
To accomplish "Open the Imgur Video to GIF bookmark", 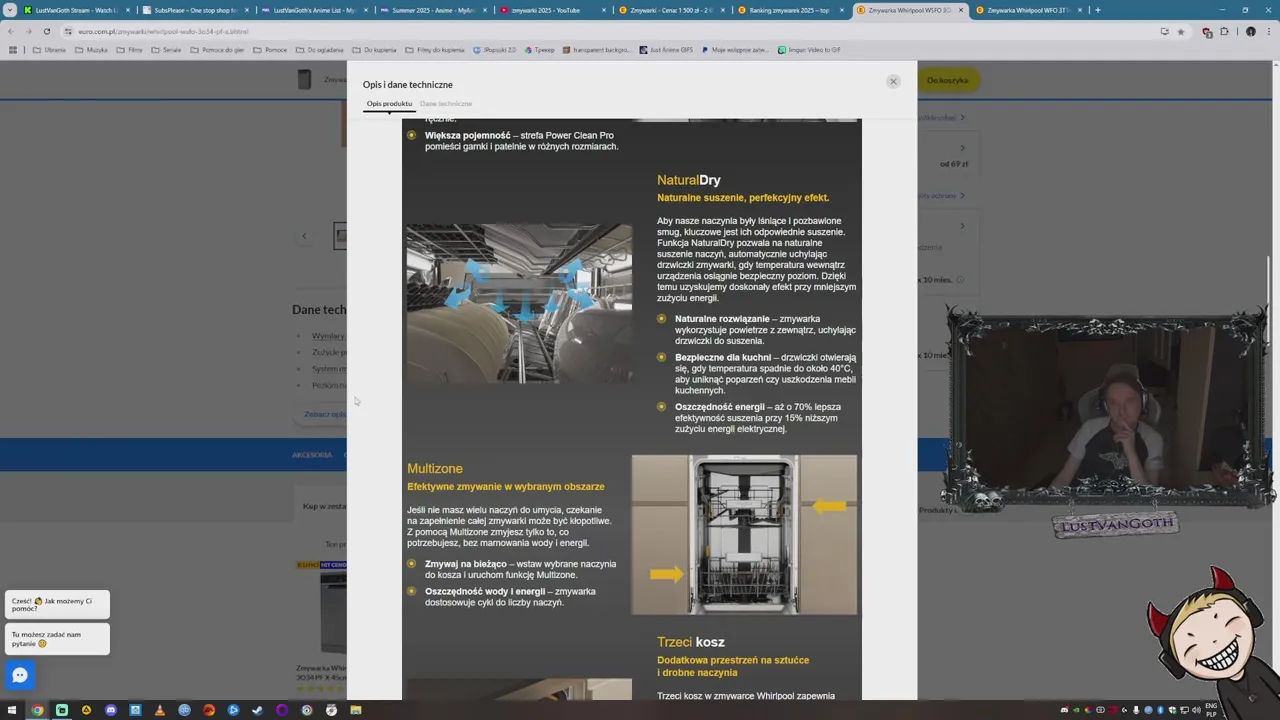I will click(808, 49).
